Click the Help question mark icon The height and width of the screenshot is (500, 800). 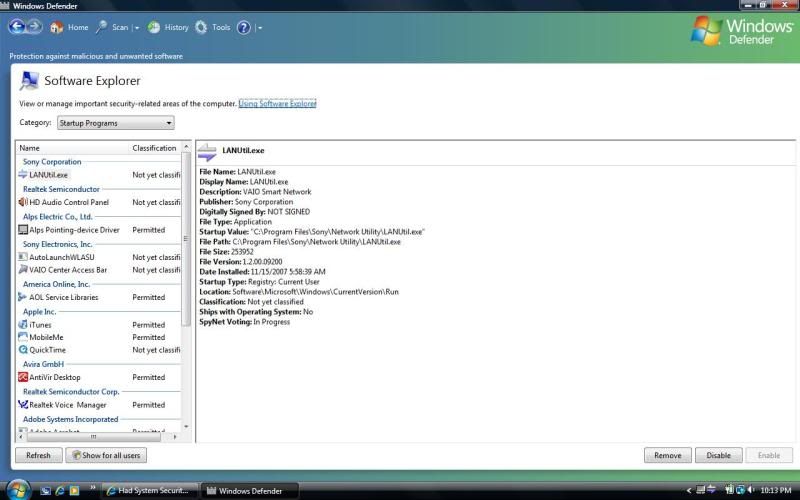(243, 28)
